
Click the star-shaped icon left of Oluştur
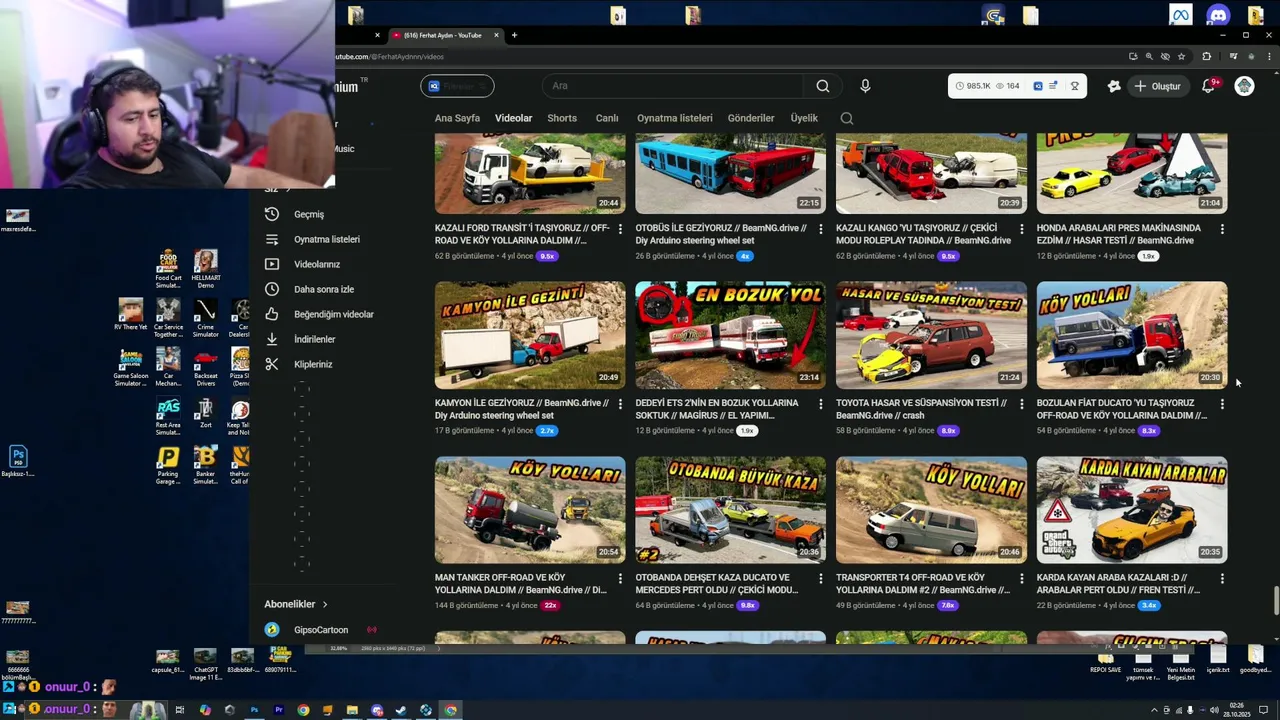(x=1114, y=86)
